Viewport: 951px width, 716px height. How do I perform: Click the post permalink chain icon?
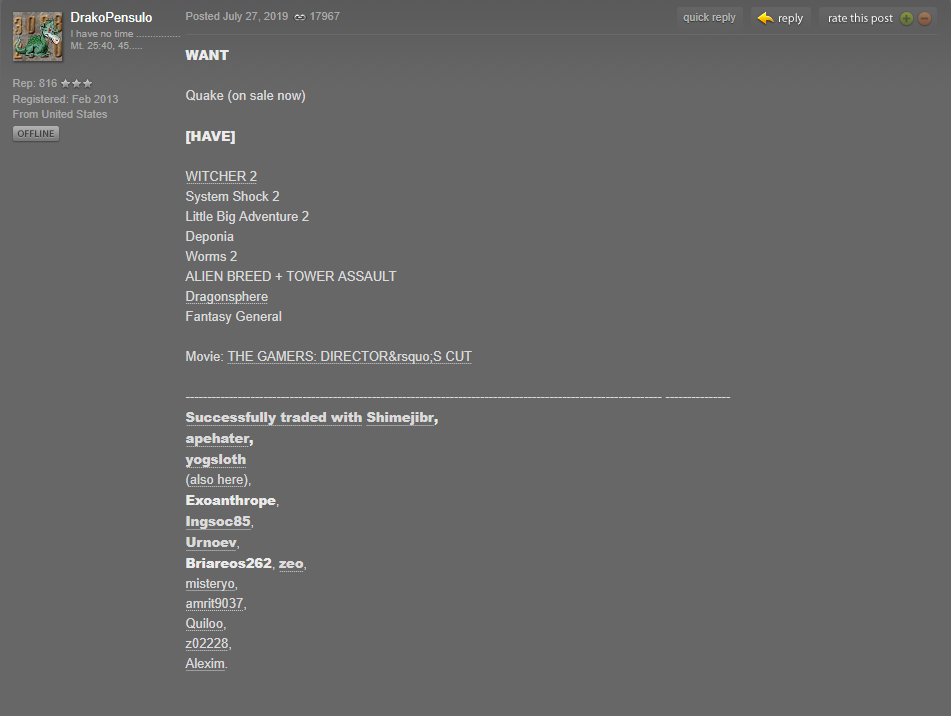(x=300, y=17)
